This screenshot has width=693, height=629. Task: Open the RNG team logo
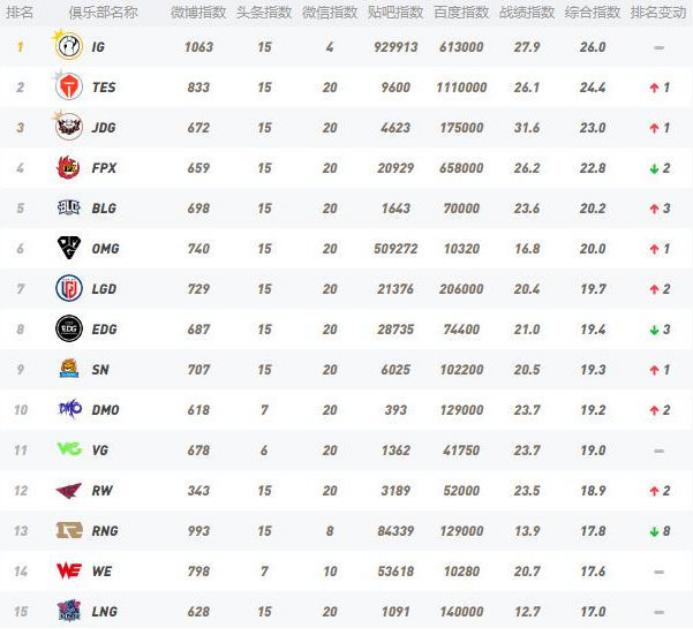point(69,531)
